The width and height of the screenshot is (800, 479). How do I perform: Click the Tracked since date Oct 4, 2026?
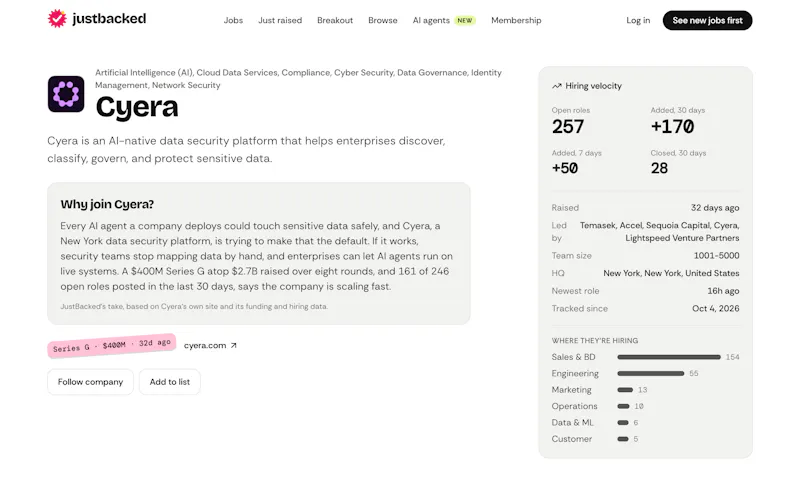(716, 309)
